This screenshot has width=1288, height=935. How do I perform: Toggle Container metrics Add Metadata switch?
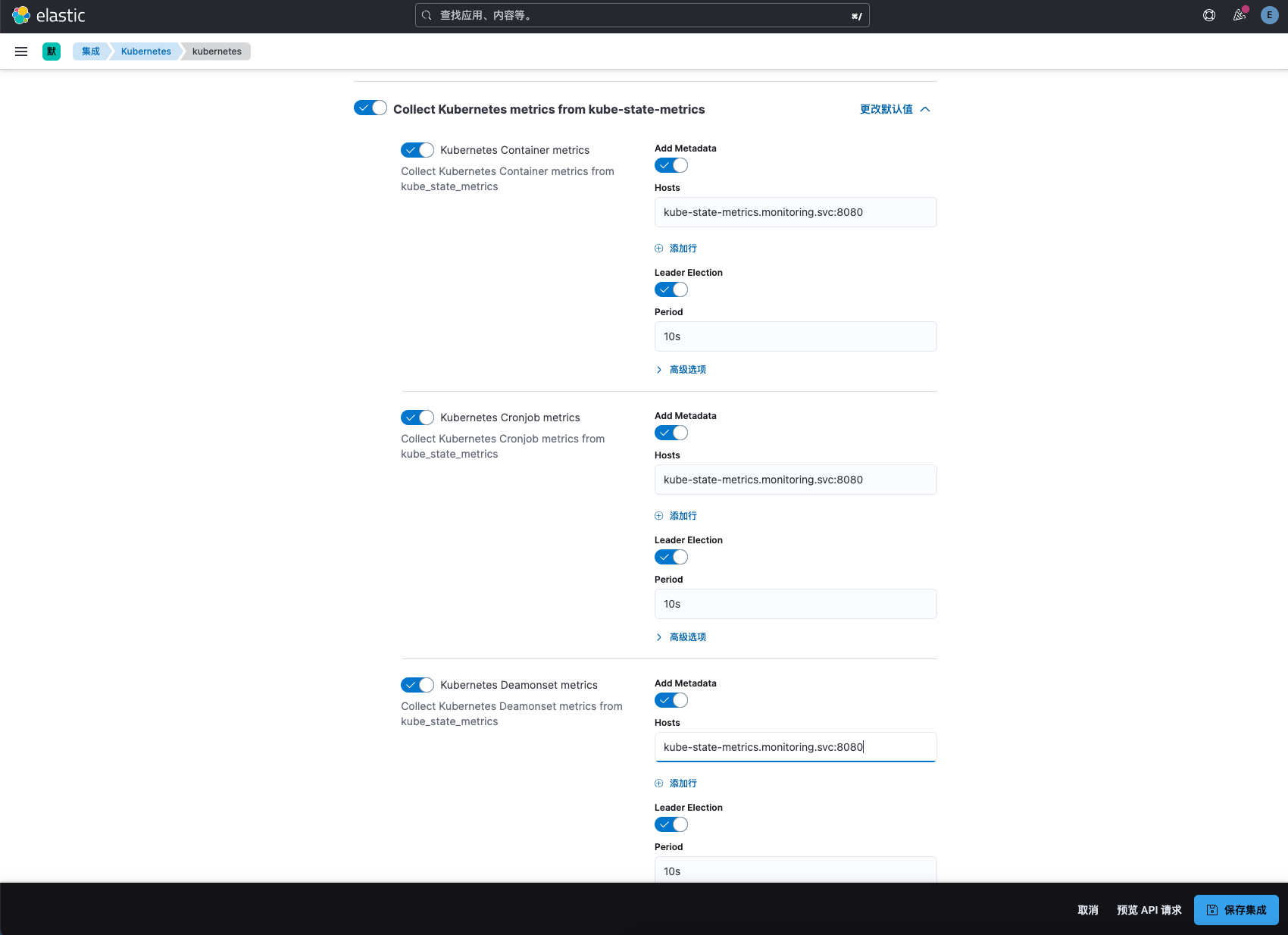point(671,165)
